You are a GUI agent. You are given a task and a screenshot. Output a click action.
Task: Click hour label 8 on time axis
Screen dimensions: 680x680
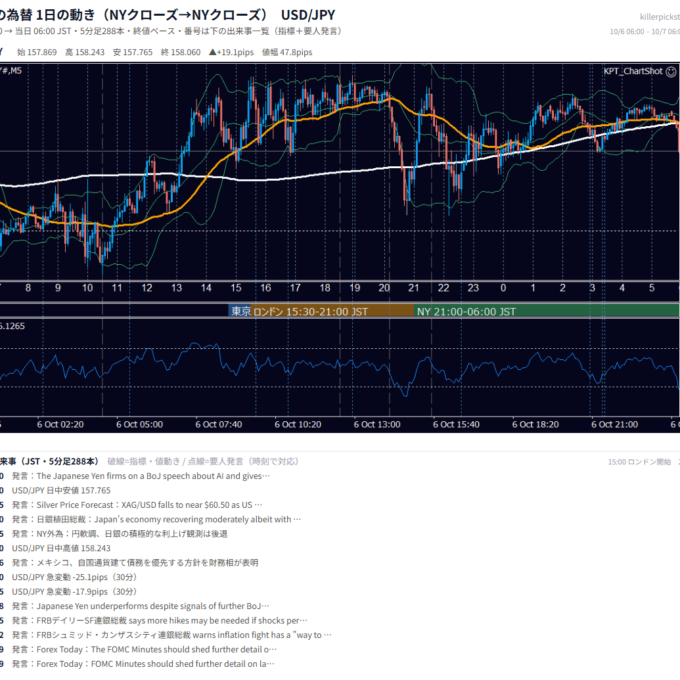click(x=28, y=288)
